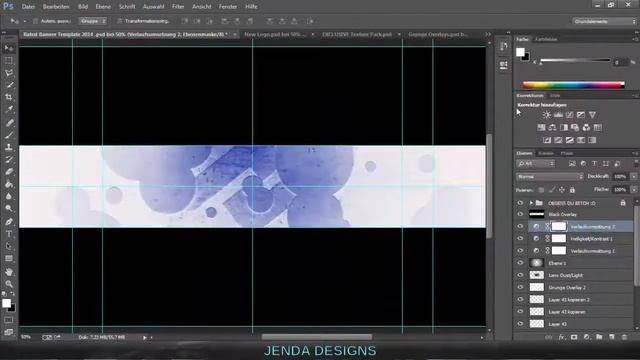Open the Normal blend mode dropdown
Viewport: 640px width, 360px height.
point(550,177)
